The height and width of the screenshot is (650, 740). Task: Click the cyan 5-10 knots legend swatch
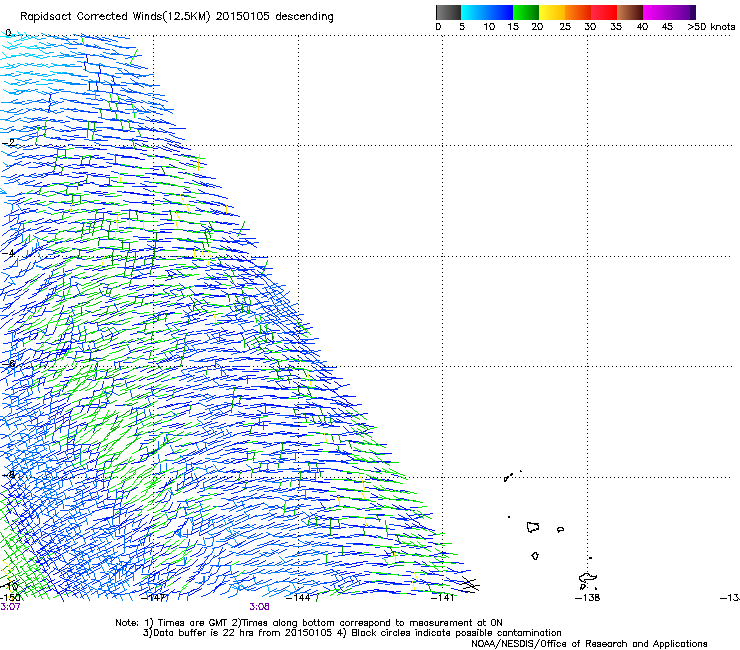pos(473,12)
